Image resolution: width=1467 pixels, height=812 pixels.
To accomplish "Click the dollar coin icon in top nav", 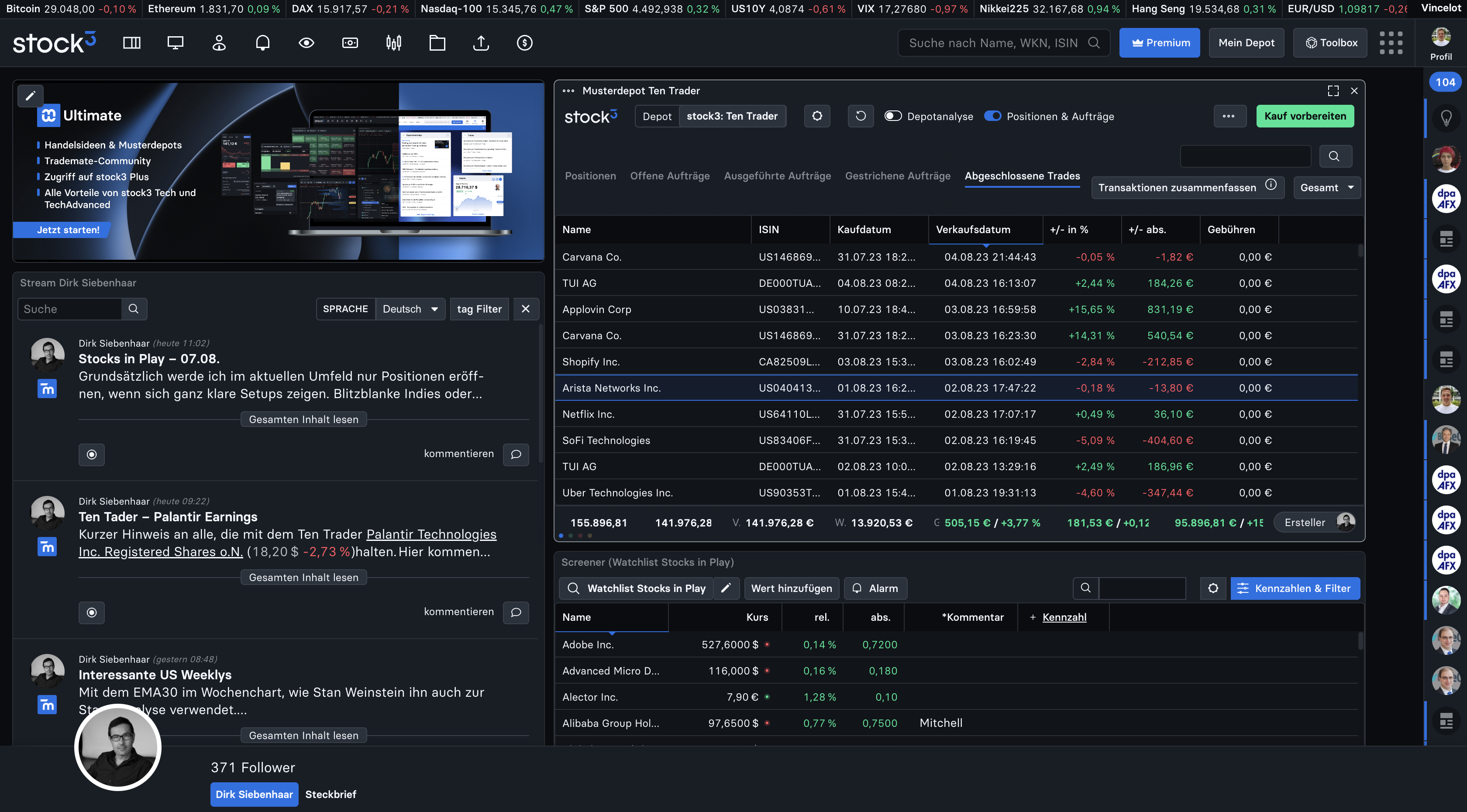I will (x=524, y=43).
